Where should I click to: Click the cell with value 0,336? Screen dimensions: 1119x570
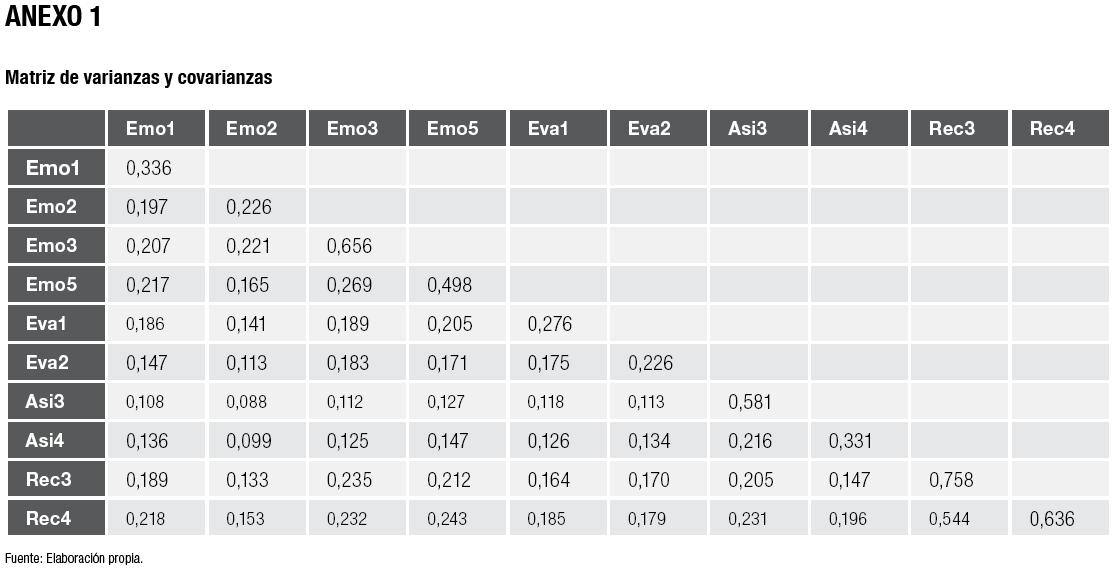(149, 168)
